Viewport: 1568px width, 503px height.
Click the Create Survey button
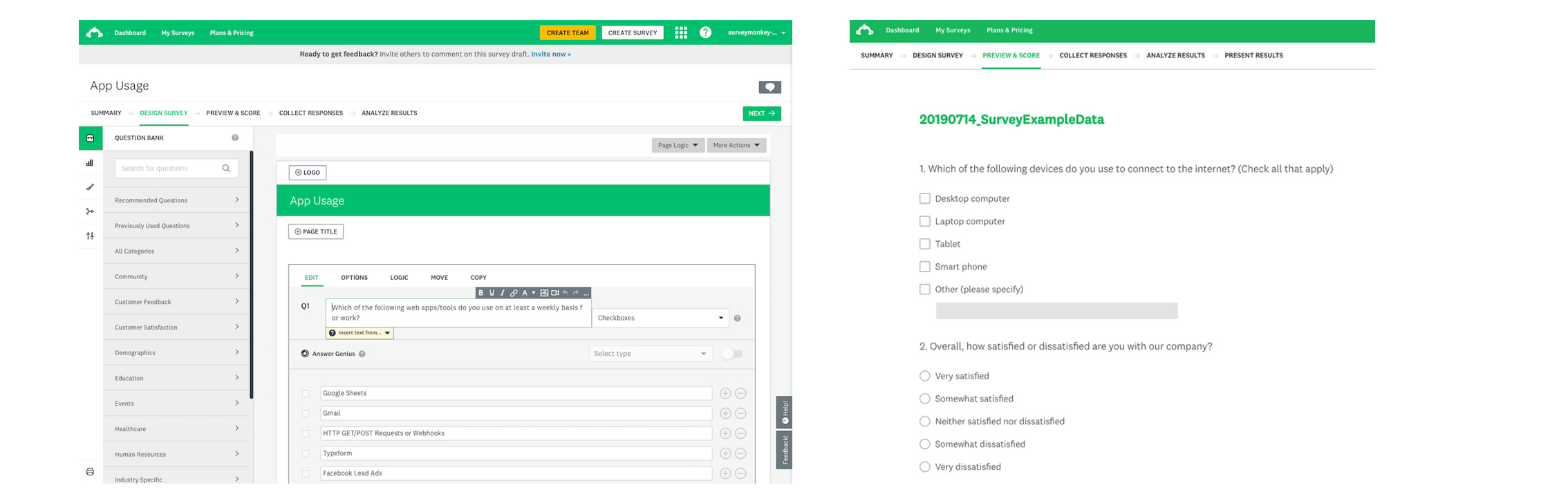[x=633, y=32]
